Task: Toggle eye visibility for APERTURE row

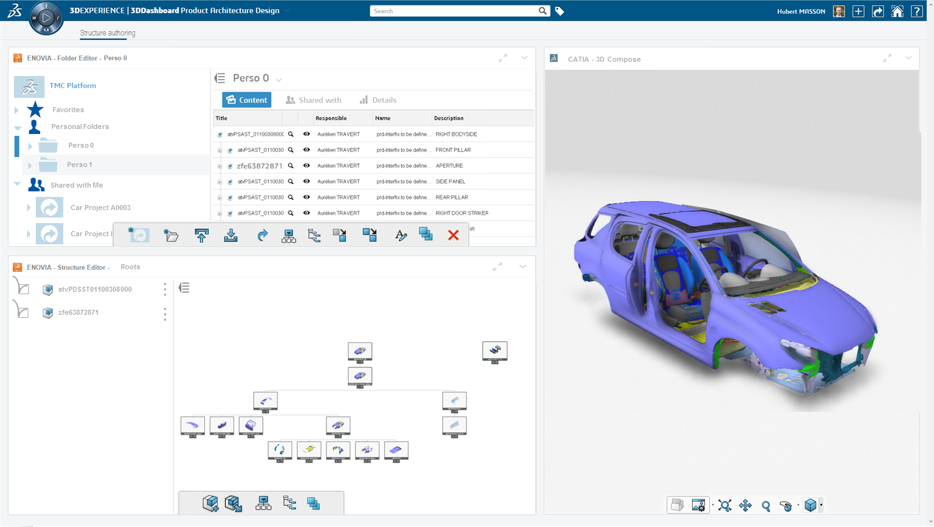Action: coord(306,166)
